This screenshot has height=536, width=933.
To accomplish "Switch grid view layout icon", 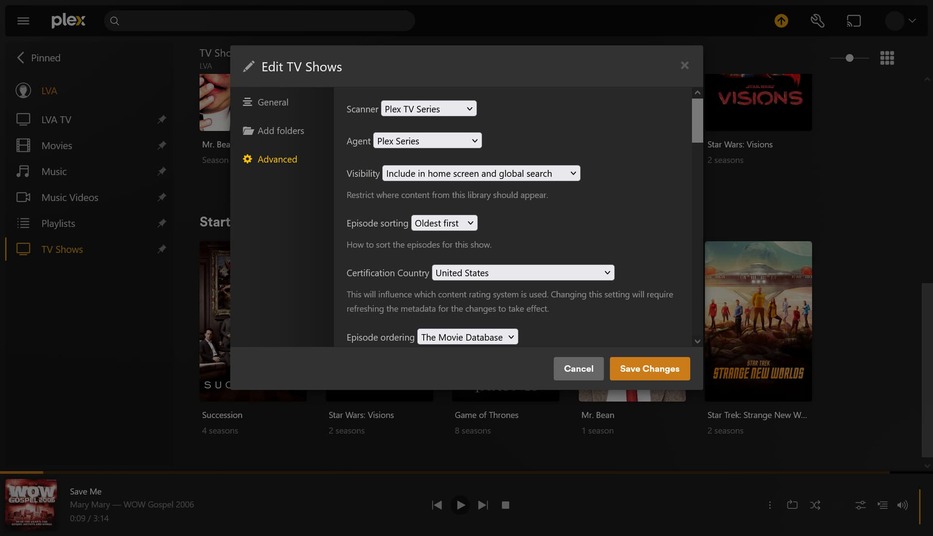I will (887, 58).
